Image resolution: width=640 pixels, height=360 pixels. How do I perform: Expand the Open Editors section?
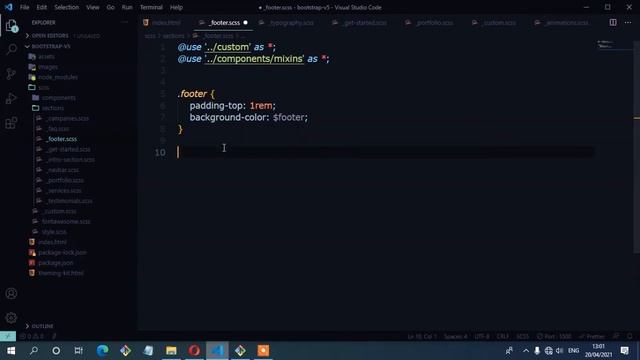tap(50, 36)
